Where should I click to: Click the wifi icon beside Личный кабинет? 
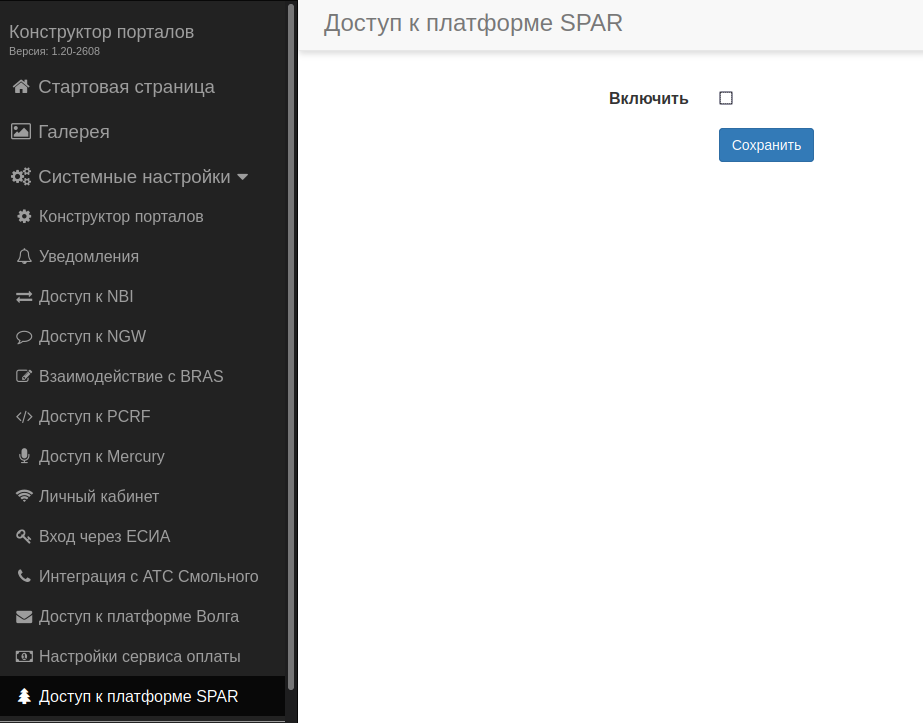tap(24, 496)
